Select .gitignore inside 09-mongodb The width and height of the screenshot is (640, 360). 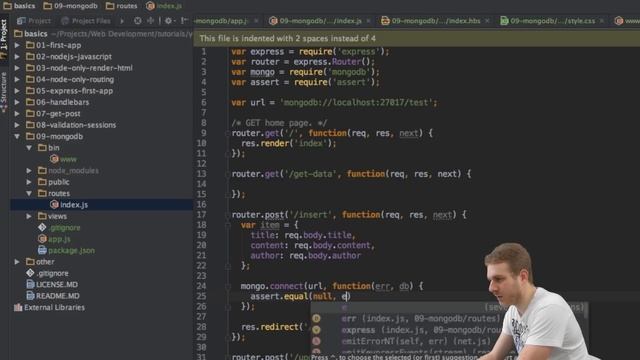(x=59, y=228)
